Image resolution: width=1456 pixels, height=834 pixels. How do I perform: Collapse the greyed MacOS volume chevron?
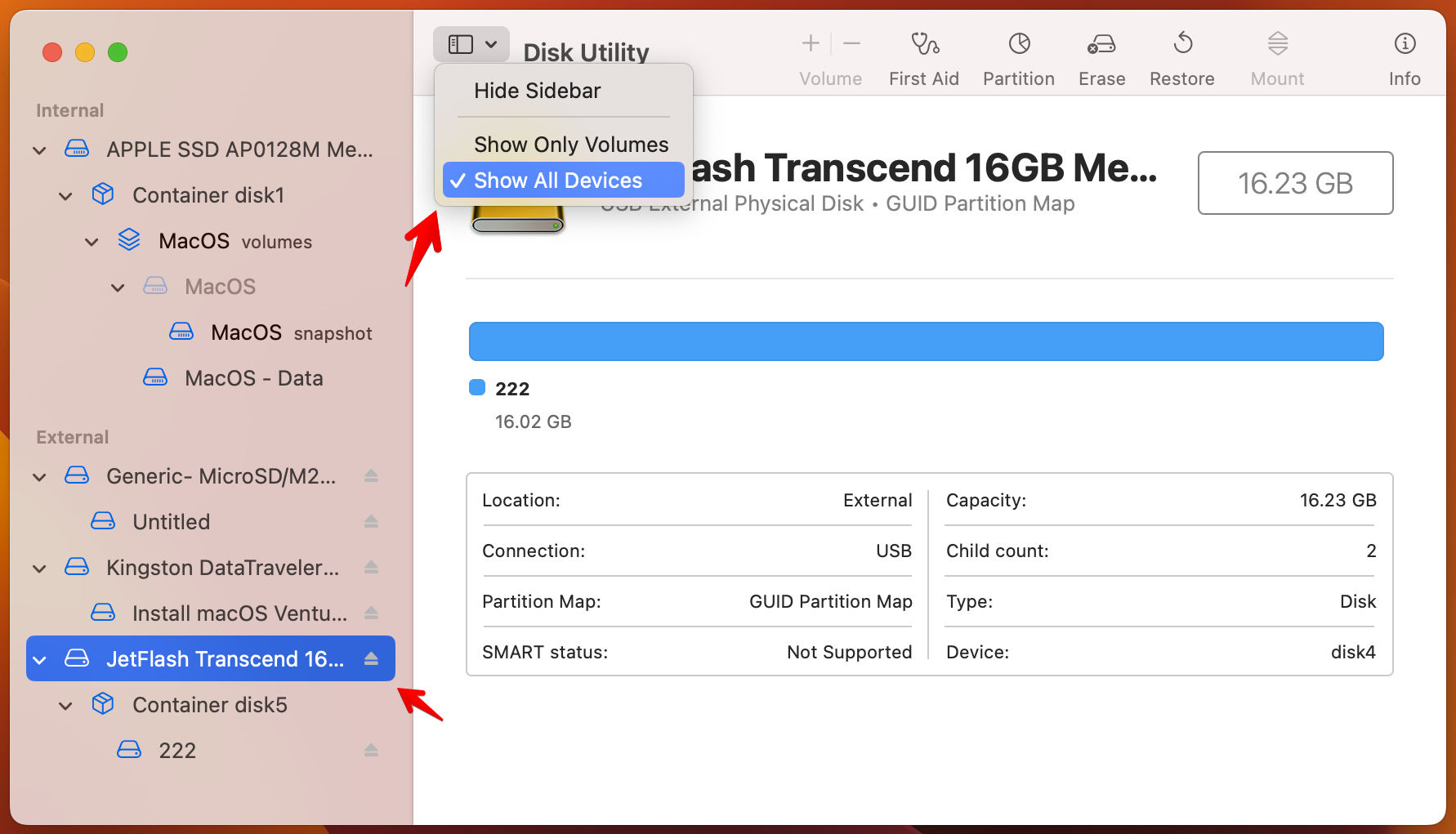click(x=118, y=288)
